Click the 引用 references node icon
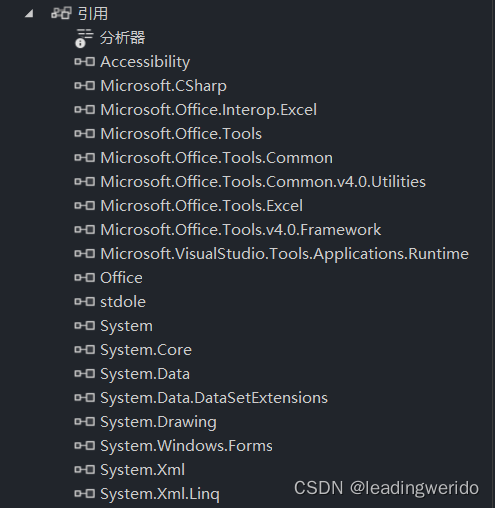Viewport: 495px width, 508px height. (61, 13)
